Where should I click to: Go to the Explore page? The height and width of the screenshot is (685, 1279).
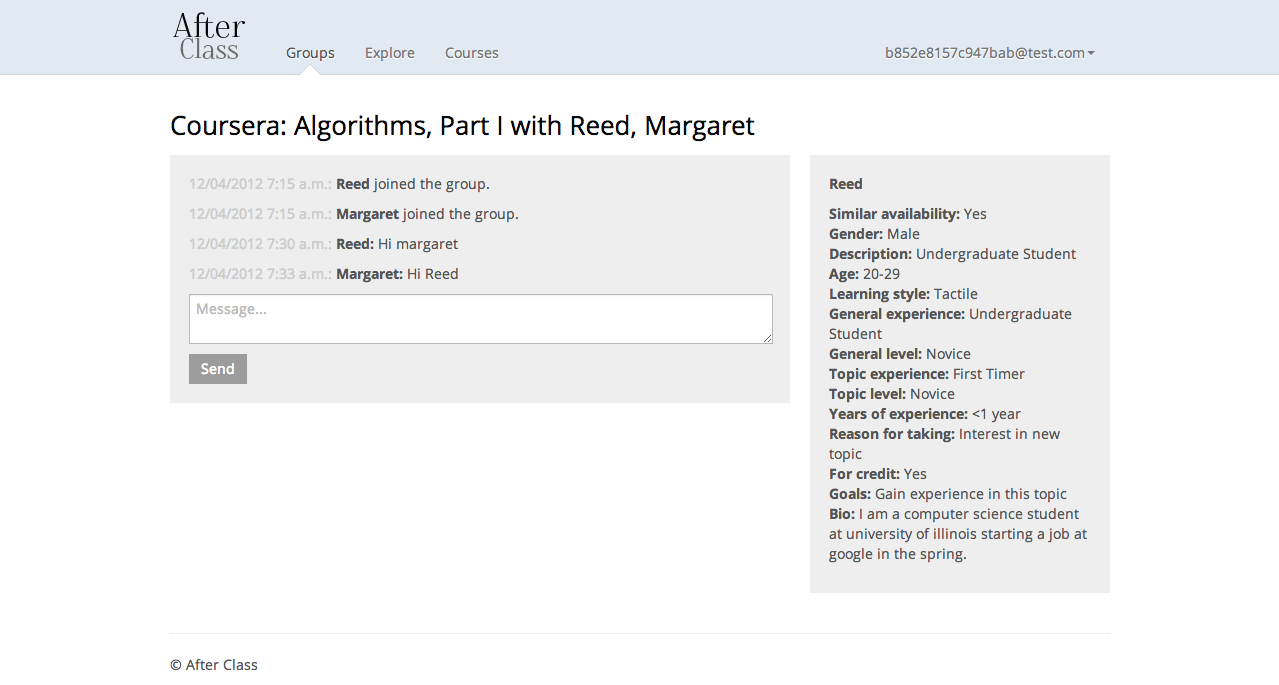[389, 53]
